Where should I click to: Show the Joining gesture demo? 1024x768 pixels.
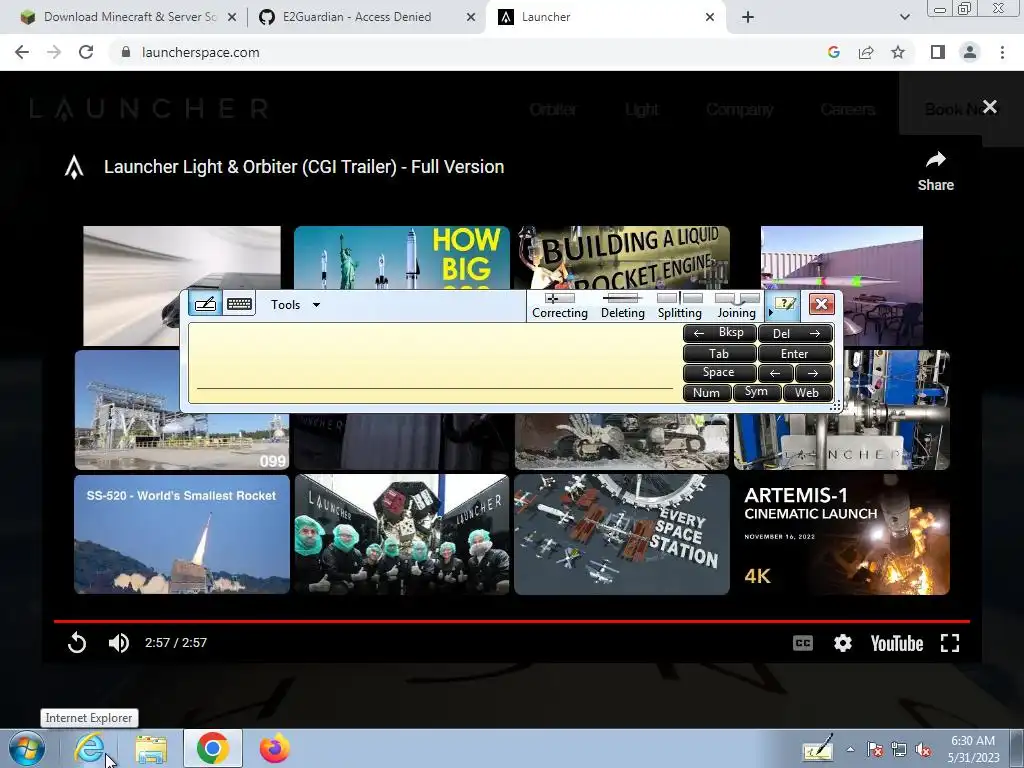click(737, 306)
